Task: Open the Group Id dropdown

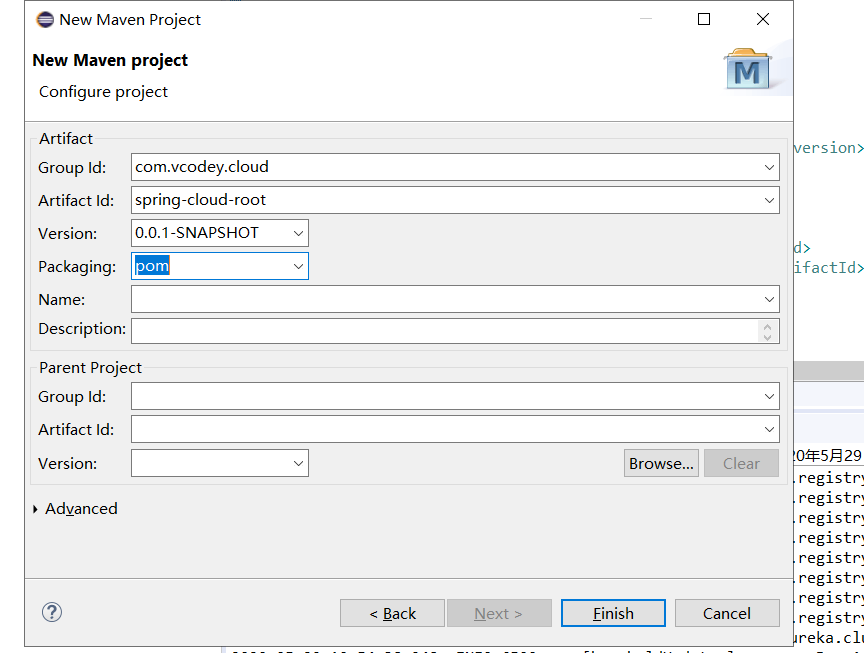Action: point(770,167)
